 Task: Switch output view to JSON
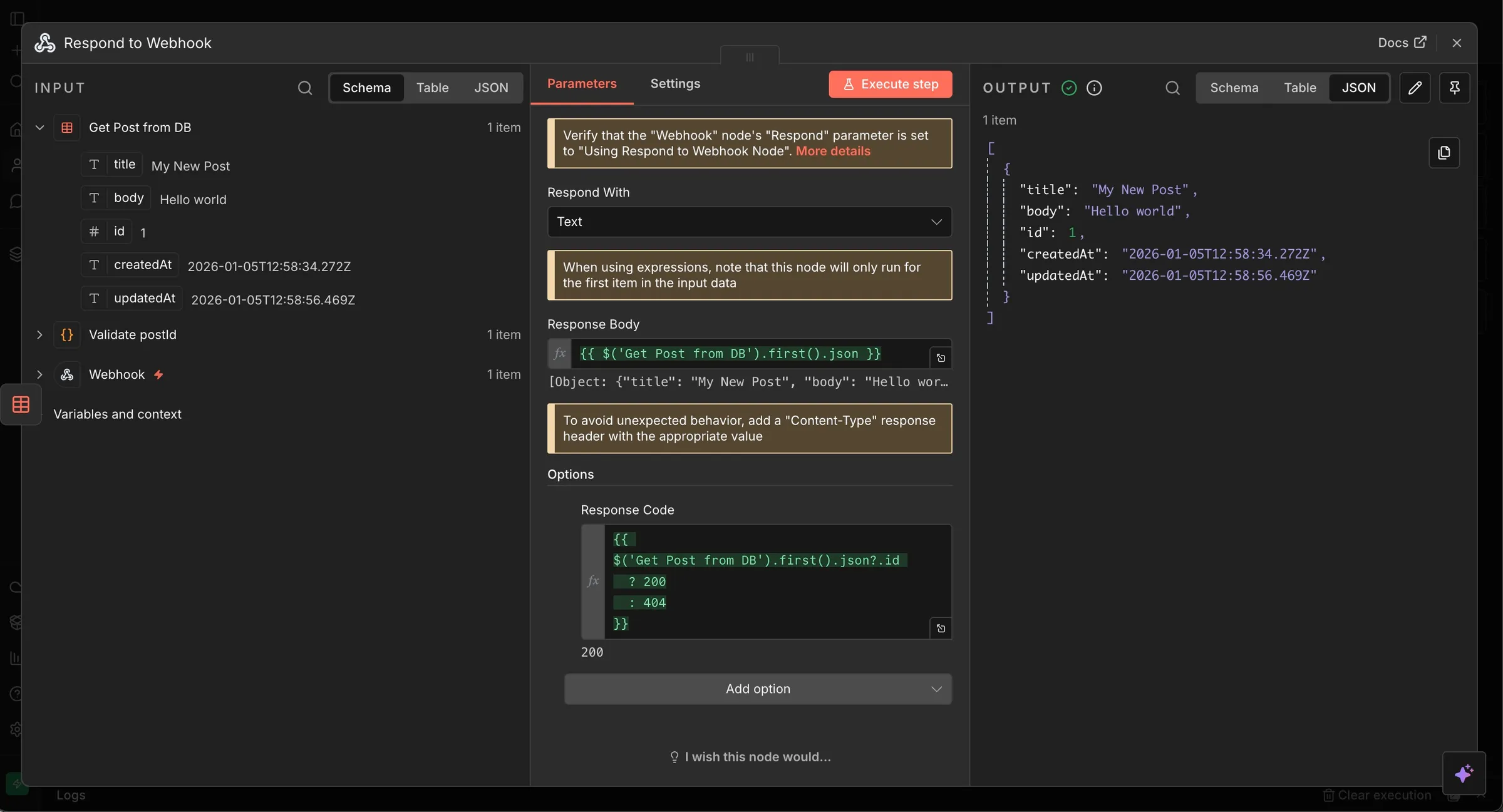(x=1358, y=88)
